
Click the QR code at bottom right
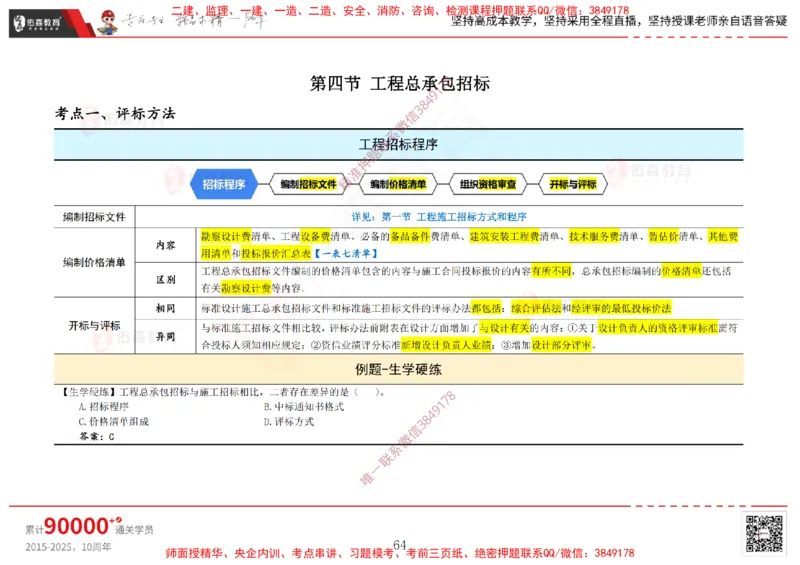point(764,534)
